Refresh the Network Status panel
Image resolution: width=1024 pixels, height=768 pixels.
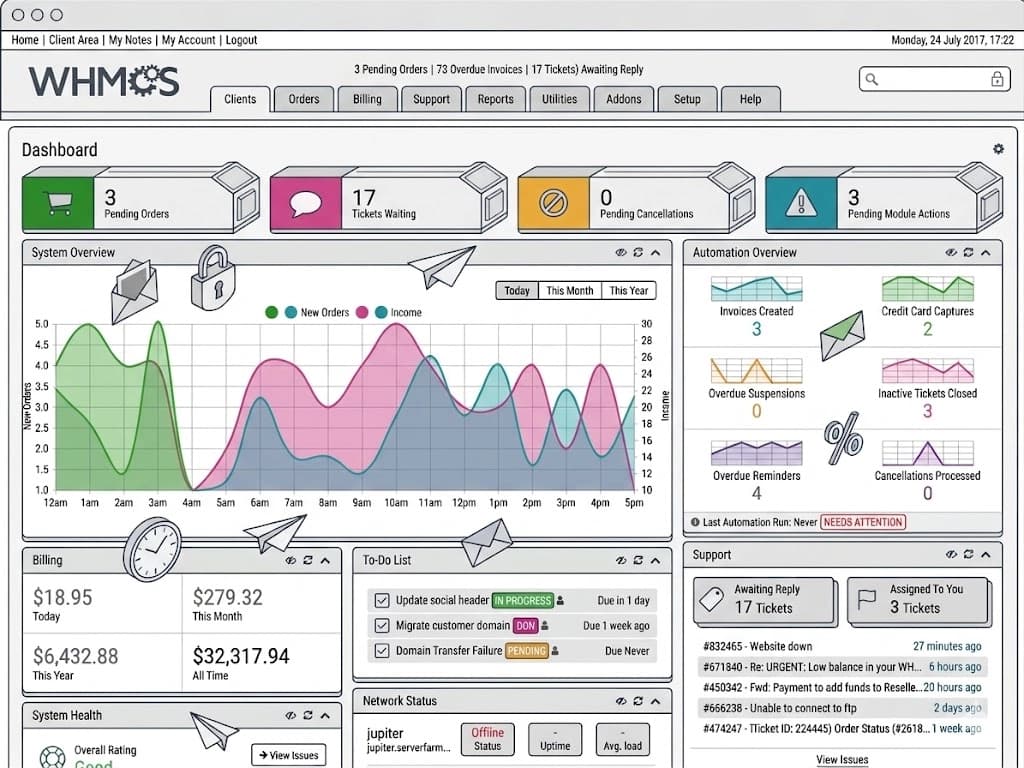point(638,701)
